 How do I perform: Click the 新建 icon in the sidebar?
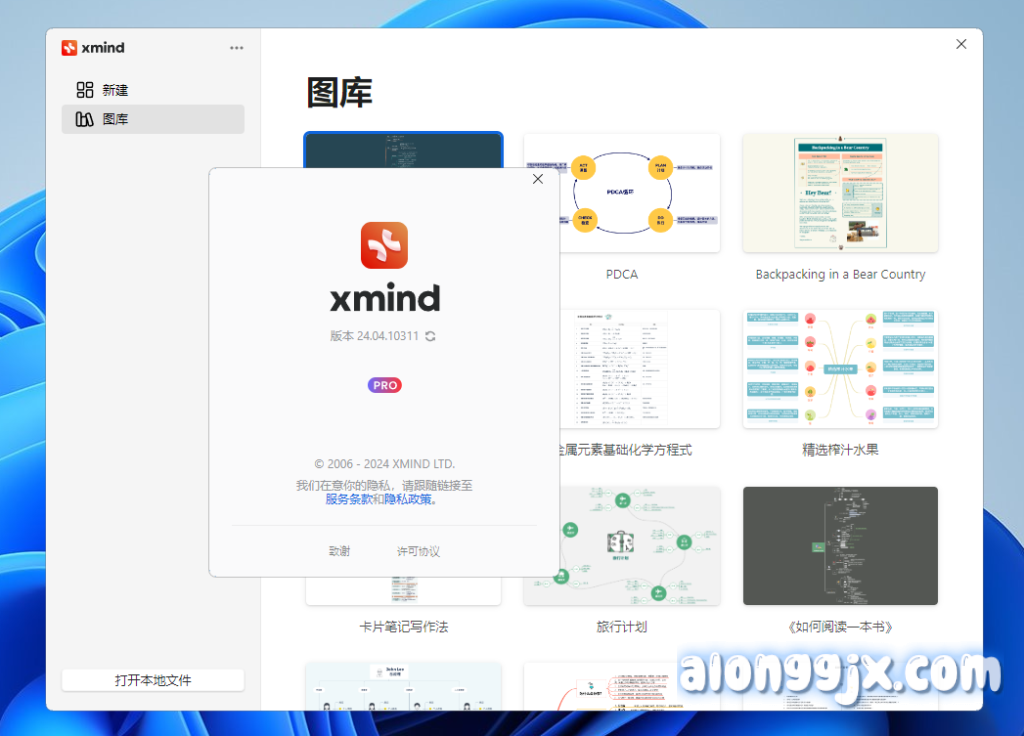[x=85, y=90]
